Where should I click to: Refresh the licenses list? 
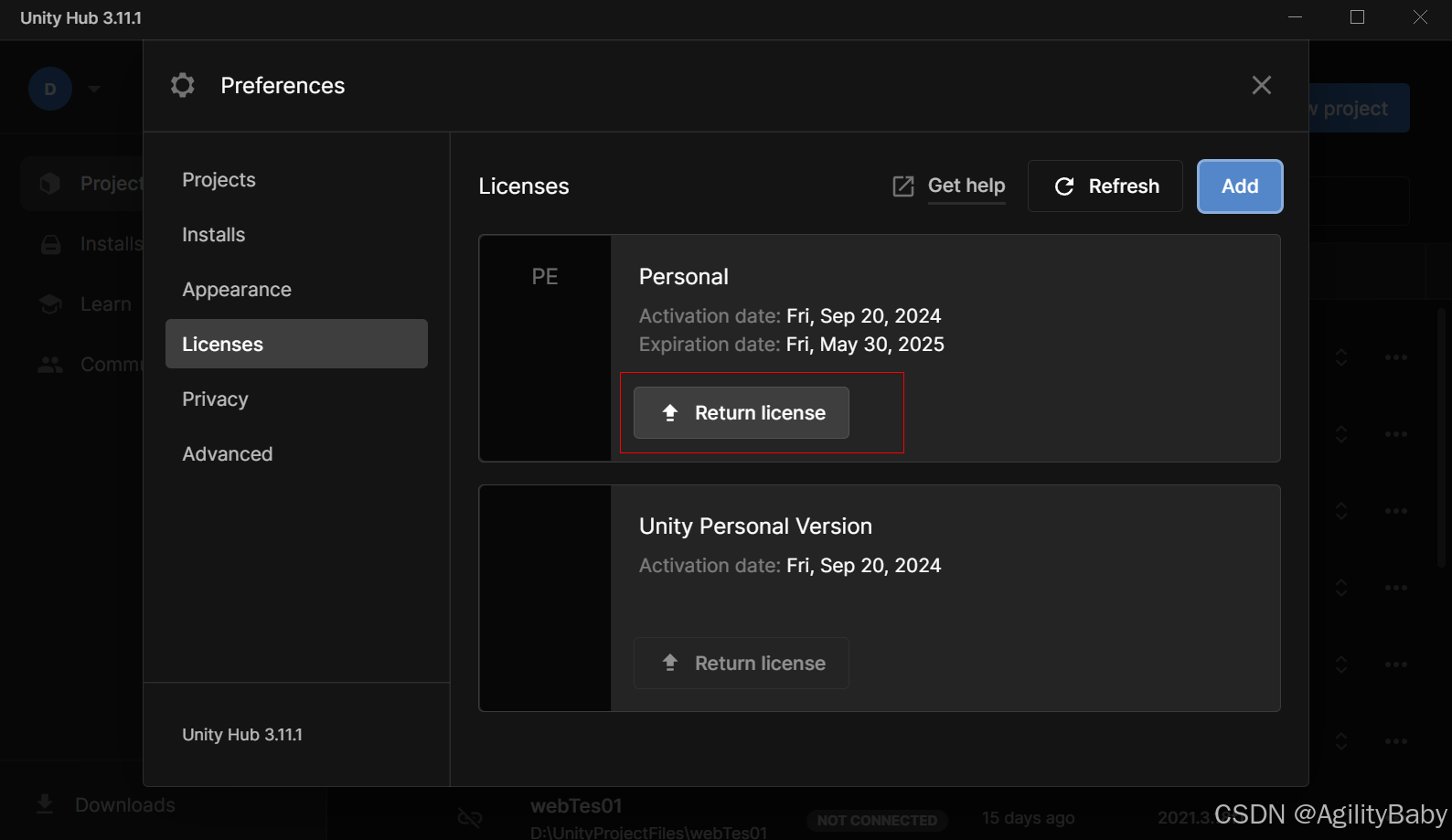point(1105,186)
